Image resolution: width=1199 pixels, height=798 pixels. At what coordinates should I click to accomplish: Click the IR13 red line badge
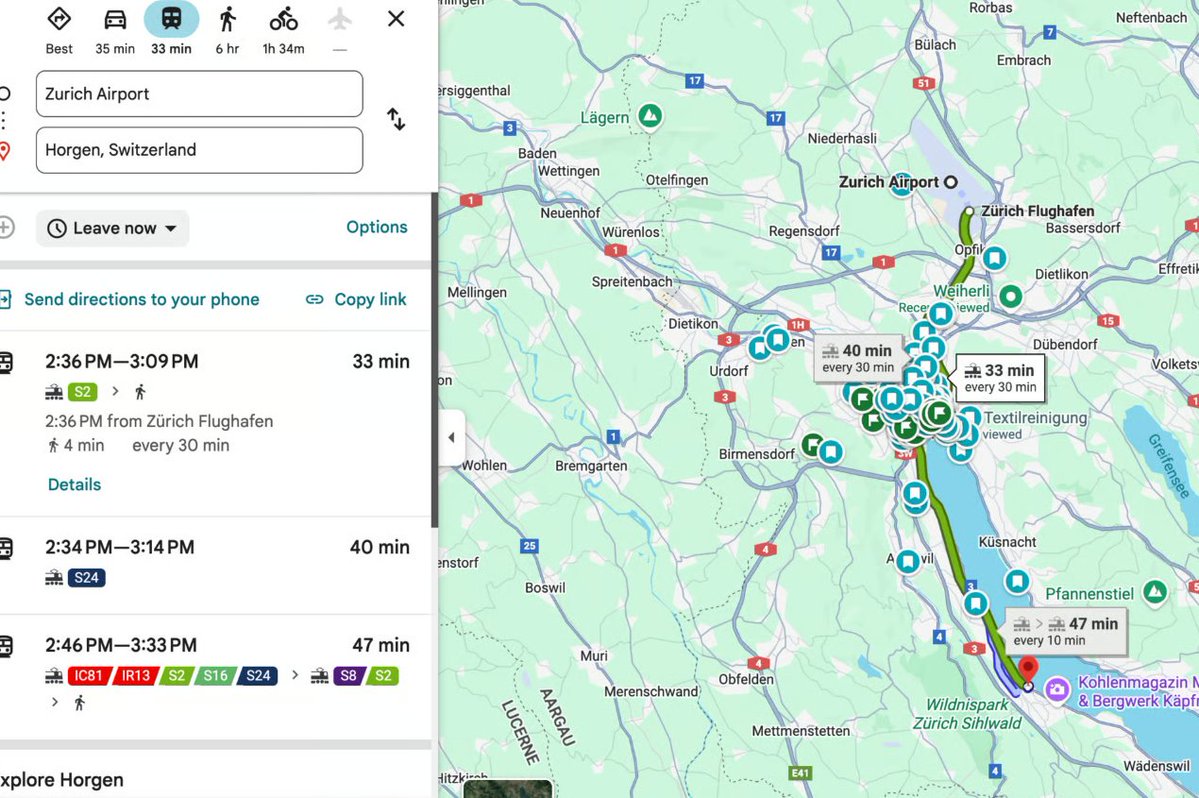point(136,676)
